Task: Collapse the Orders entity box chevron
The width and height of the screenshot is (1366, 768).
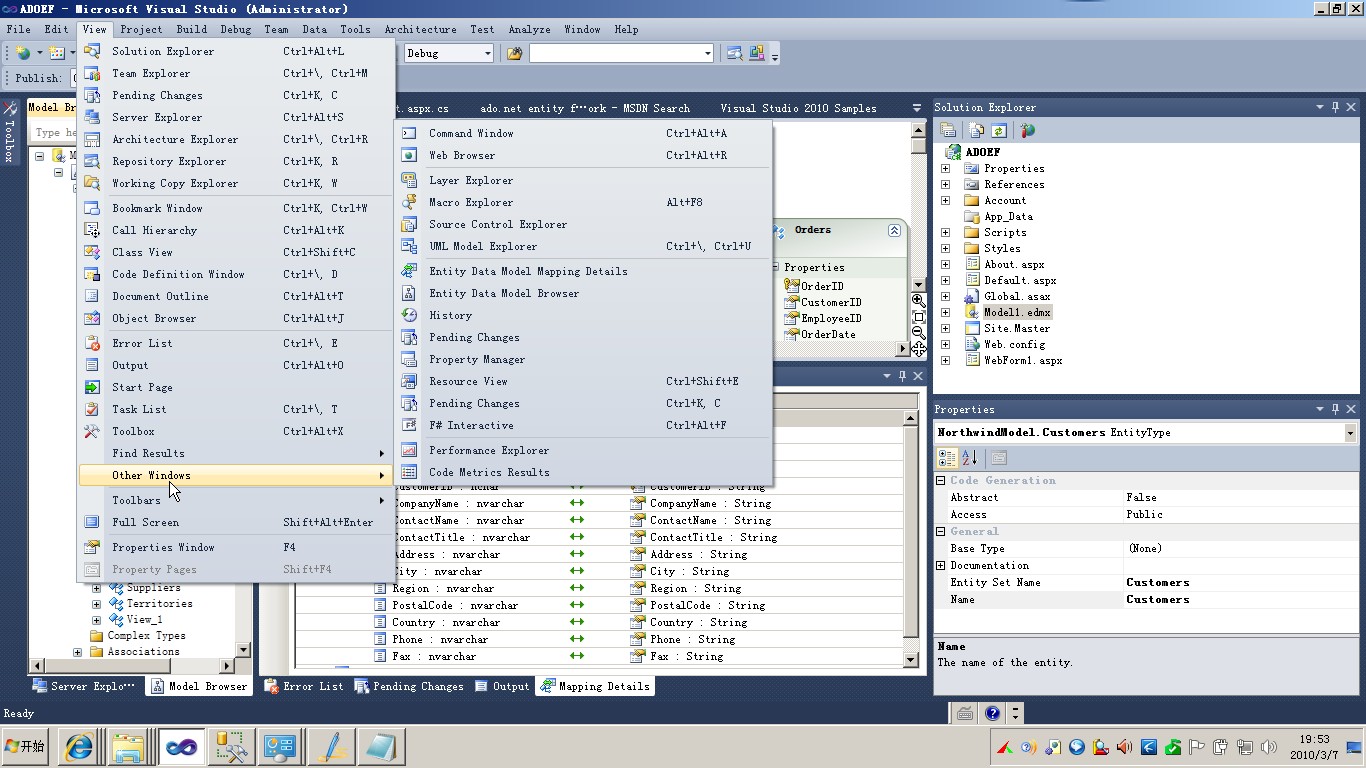Action: point(894,230)
